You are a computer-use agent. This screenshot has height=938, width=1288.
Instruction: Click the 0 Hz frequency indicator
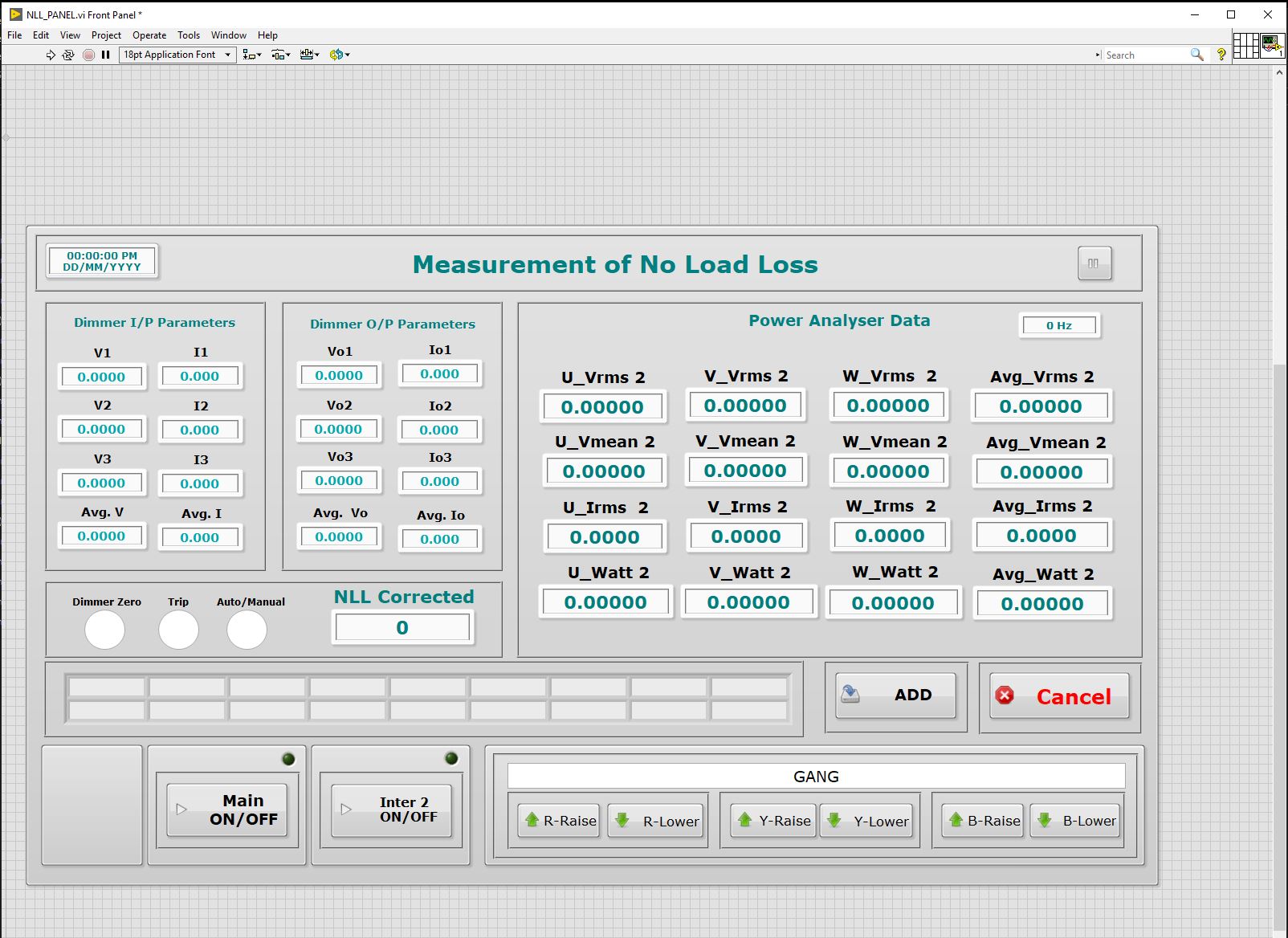[1059, 325]
